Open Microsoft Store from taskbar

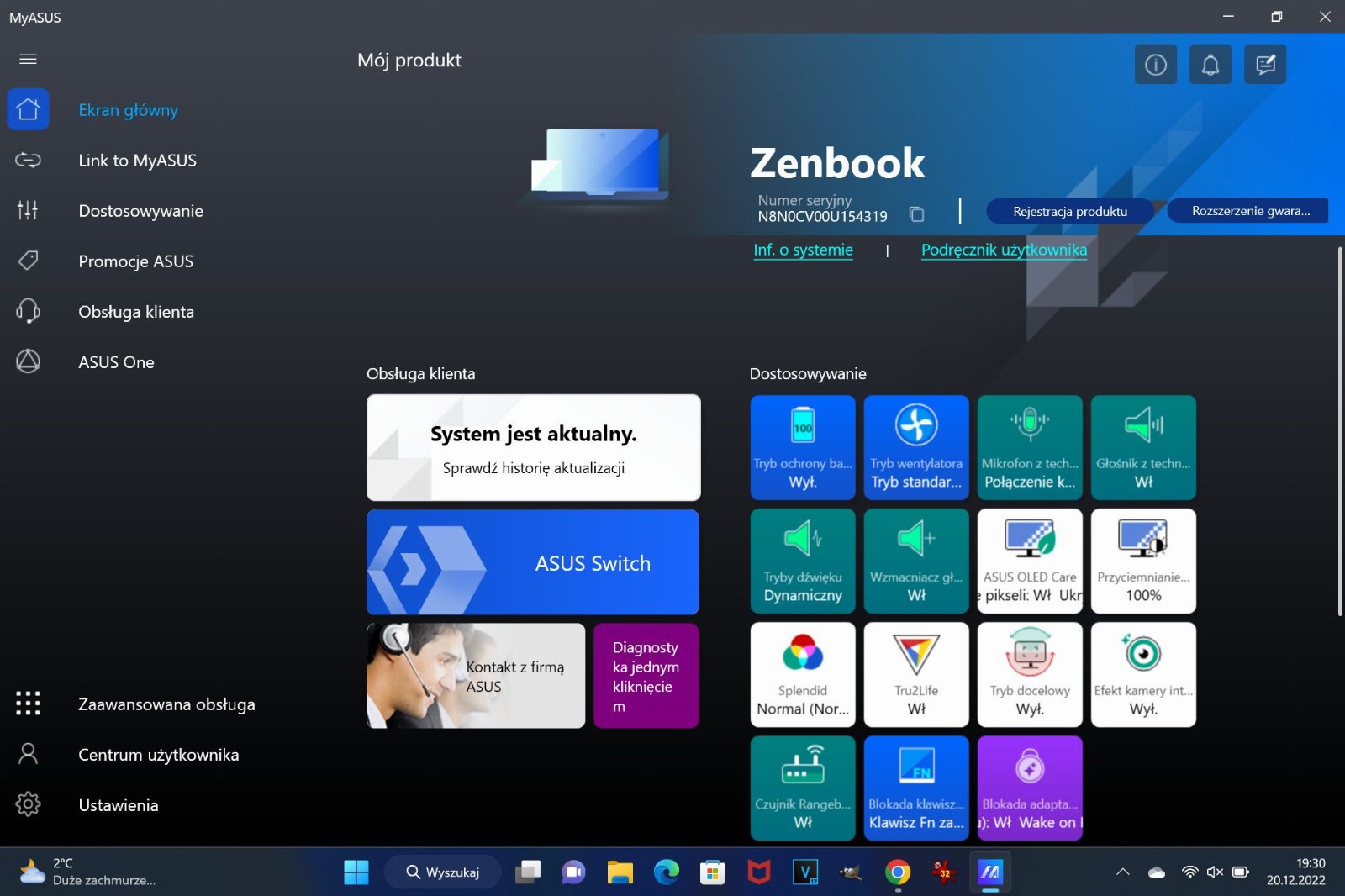pos(713,872)
